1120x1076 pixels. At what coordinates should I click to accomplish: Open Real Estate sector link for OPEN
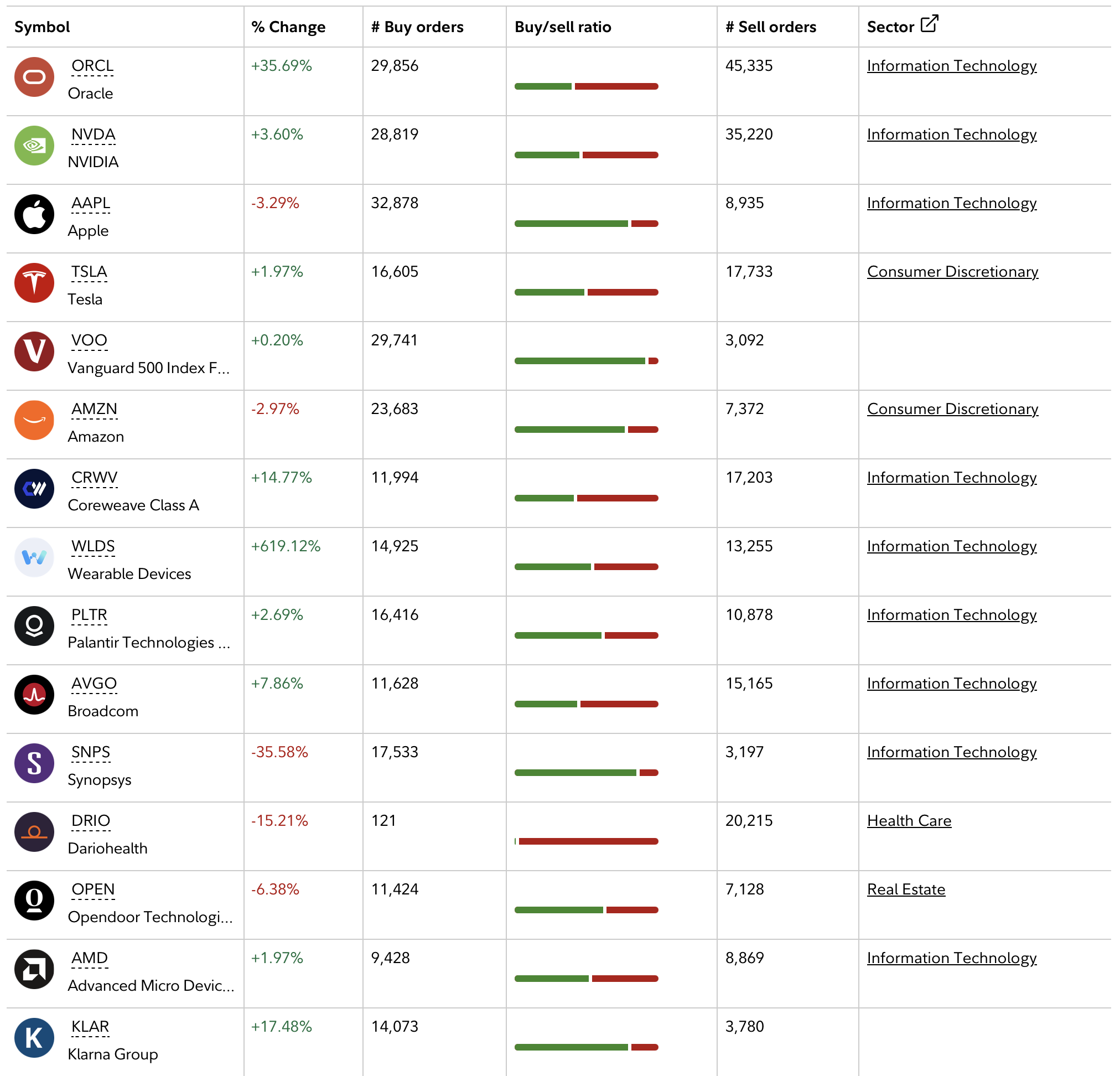click(x=906, y=889)
